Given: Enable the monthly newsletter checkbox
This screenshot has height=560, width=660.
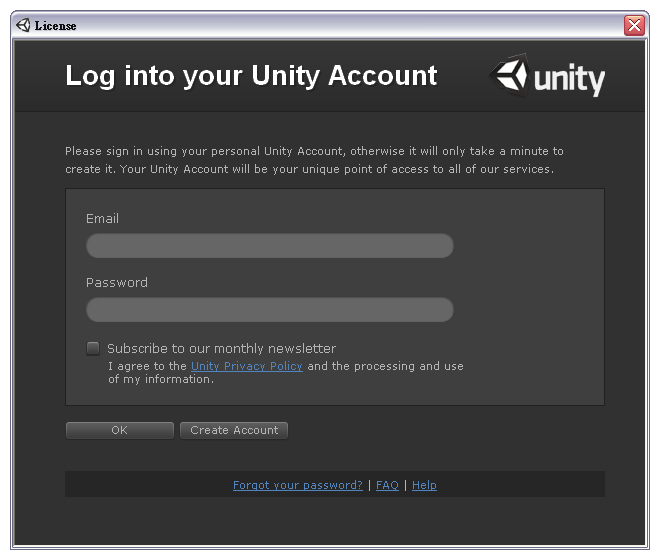Looking at the screenshot, I should [93, 348].
